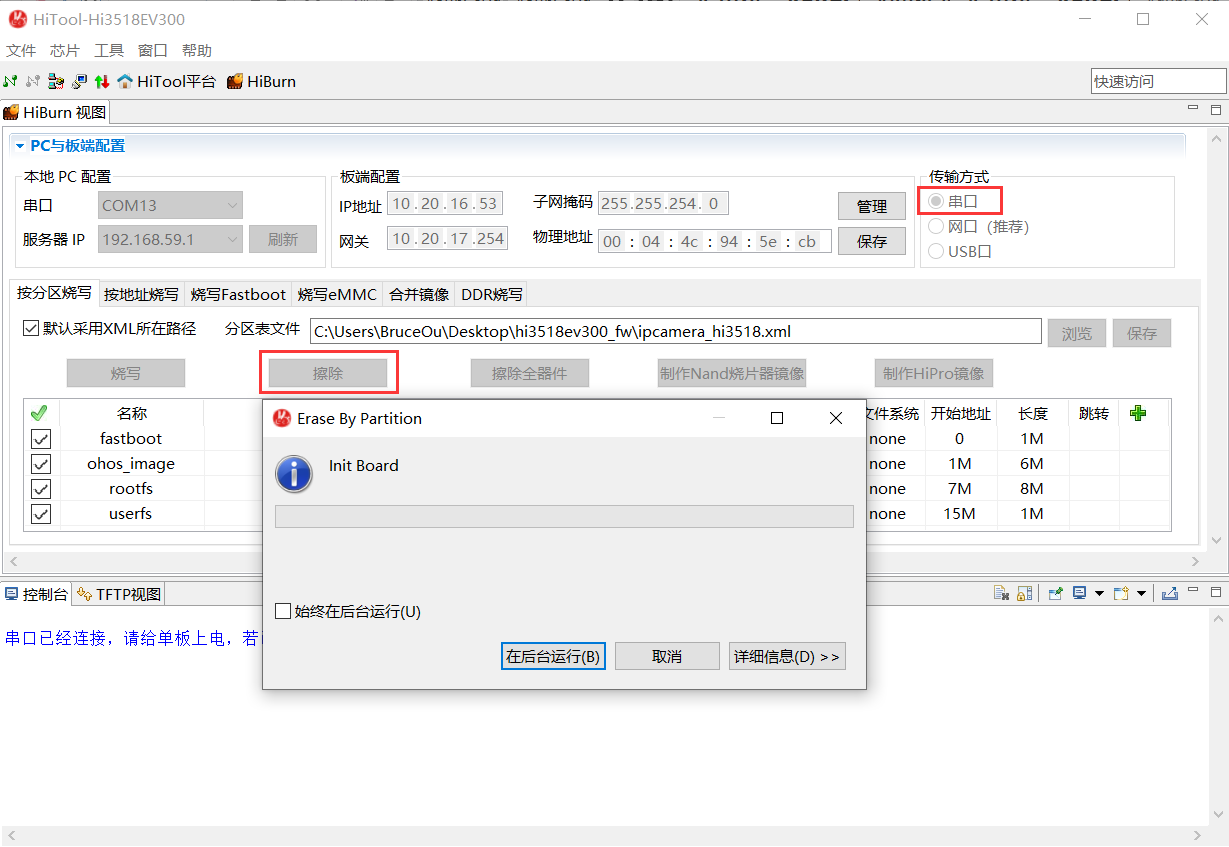
Task: Maximize the HiBurn 视图 panel
Action: point(1216,110)
